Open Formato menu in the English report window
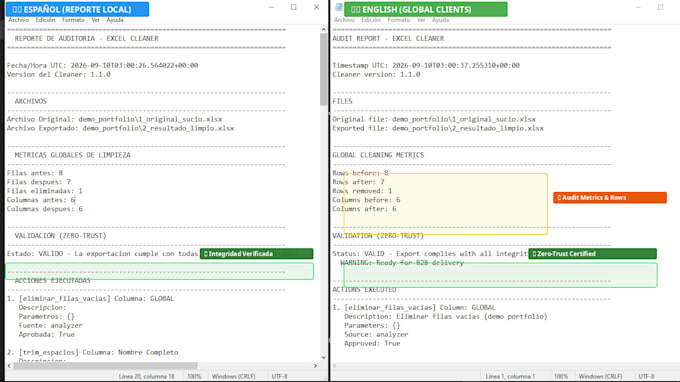 click(399, 20)
